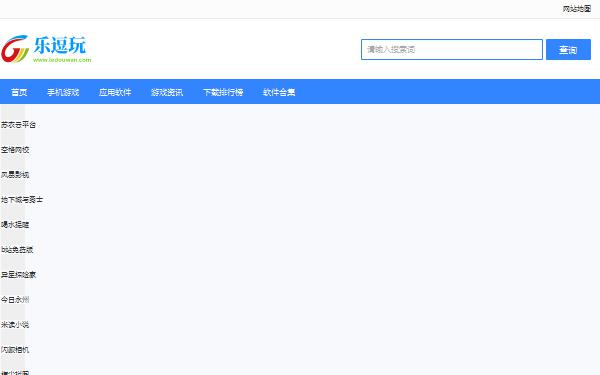Open the 米读小说 link
Image resolution: width=600 pixels, height=375 pixels.
(15, 325)
